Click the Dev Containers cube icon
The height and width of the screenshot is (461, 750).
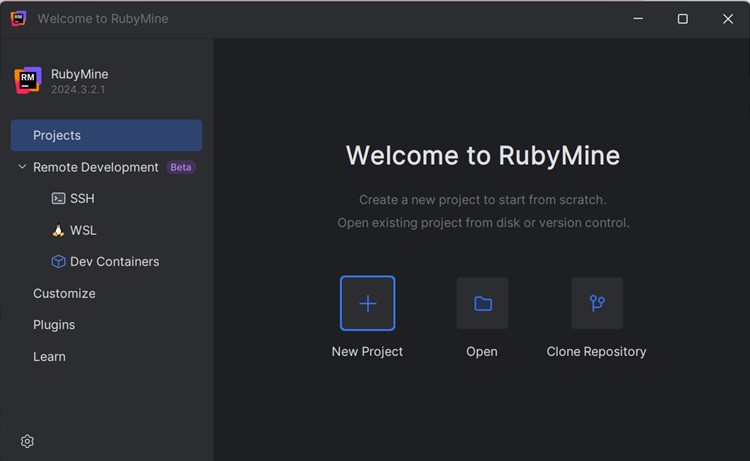58,262
